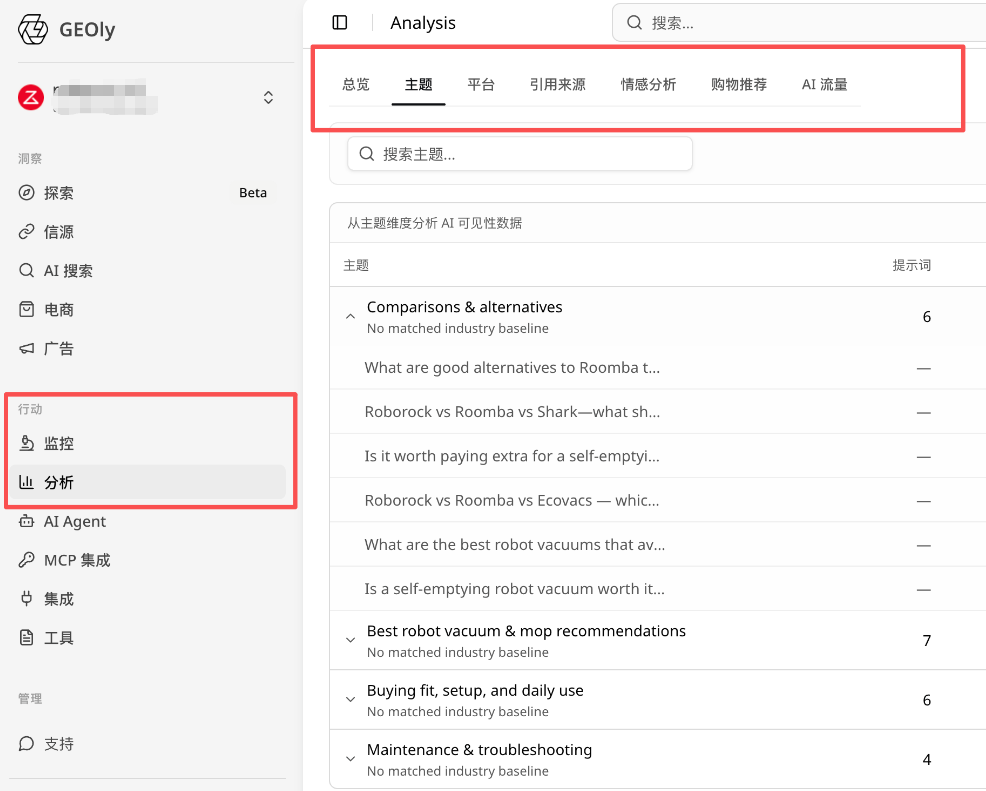
Task: Click the megaphone icon beside 广告
Action: [26, 348]
